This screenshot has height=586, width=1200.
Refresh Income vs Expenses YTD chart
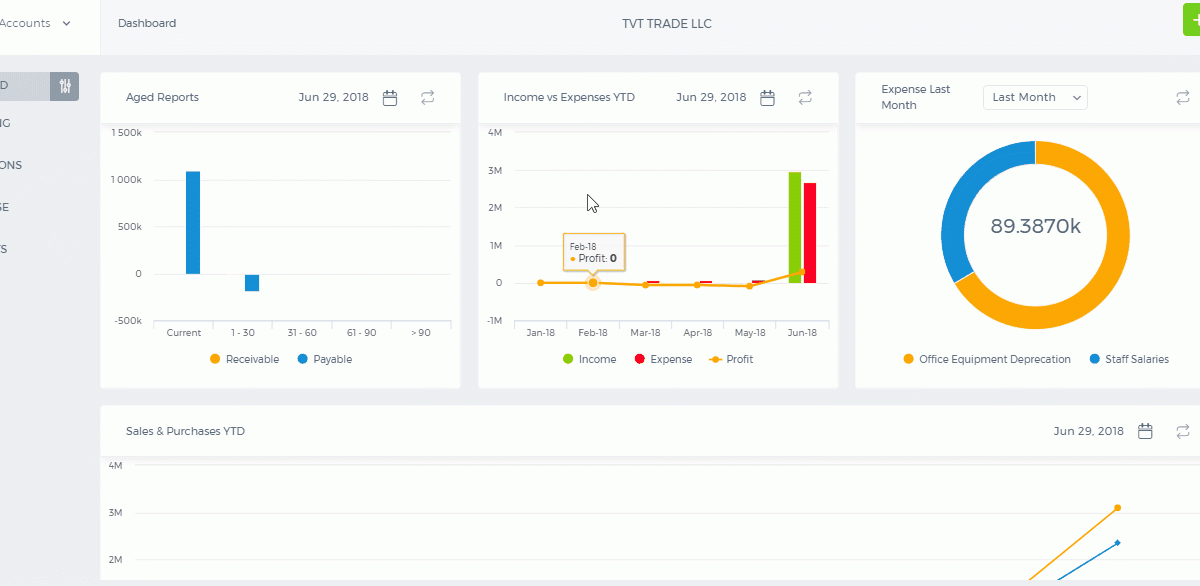point(805,98)
